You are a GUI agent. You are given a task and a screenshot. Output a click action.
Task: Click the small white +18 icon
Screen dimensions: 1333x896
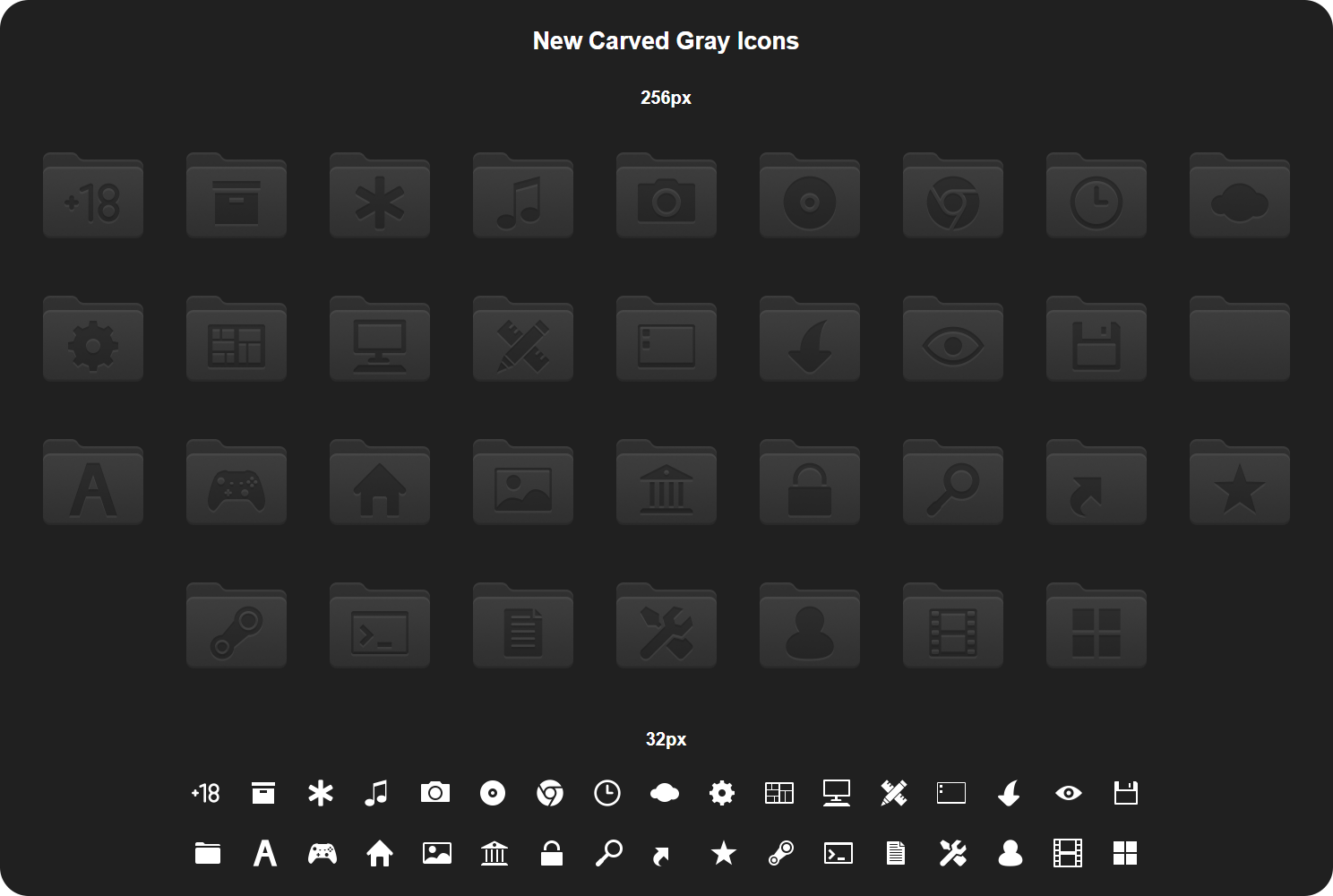[x=206, y=793]
